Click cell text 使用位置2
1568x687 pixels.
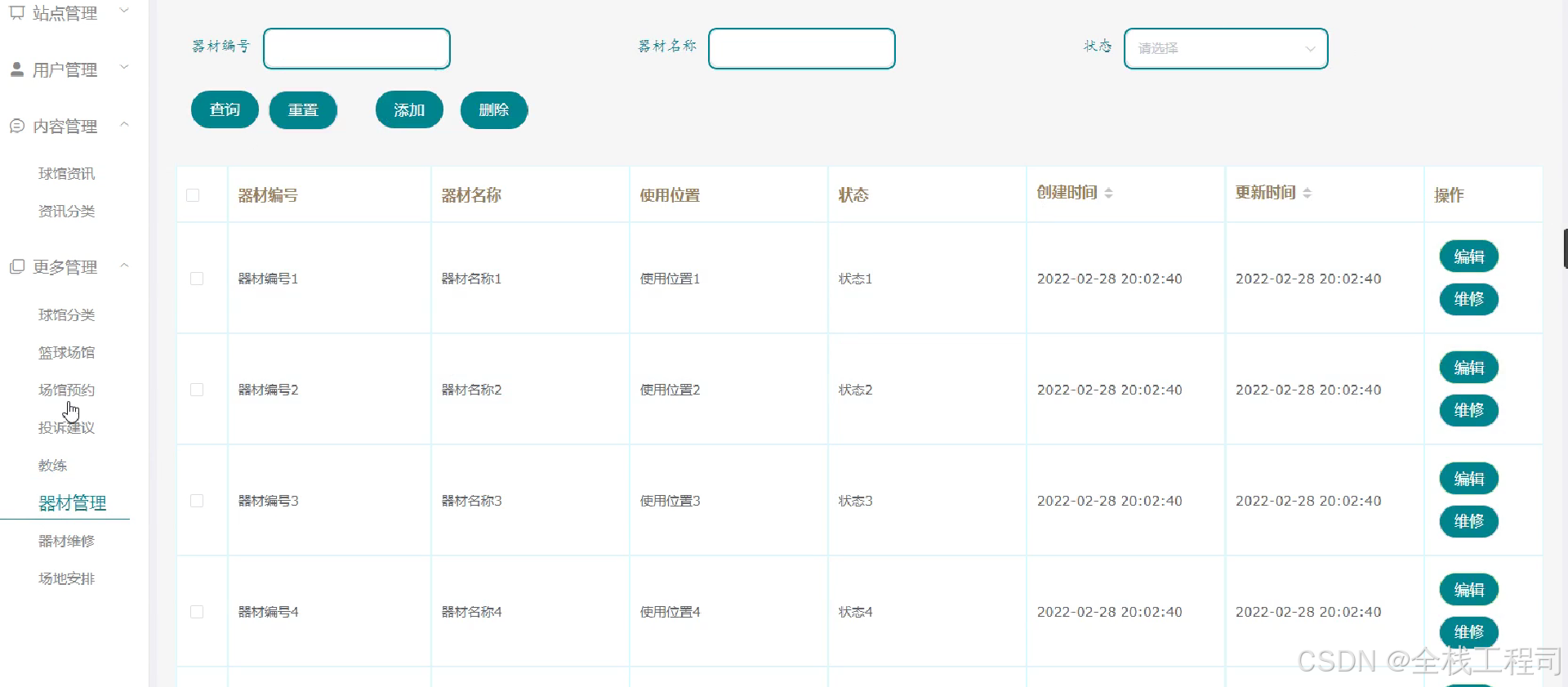670,390
